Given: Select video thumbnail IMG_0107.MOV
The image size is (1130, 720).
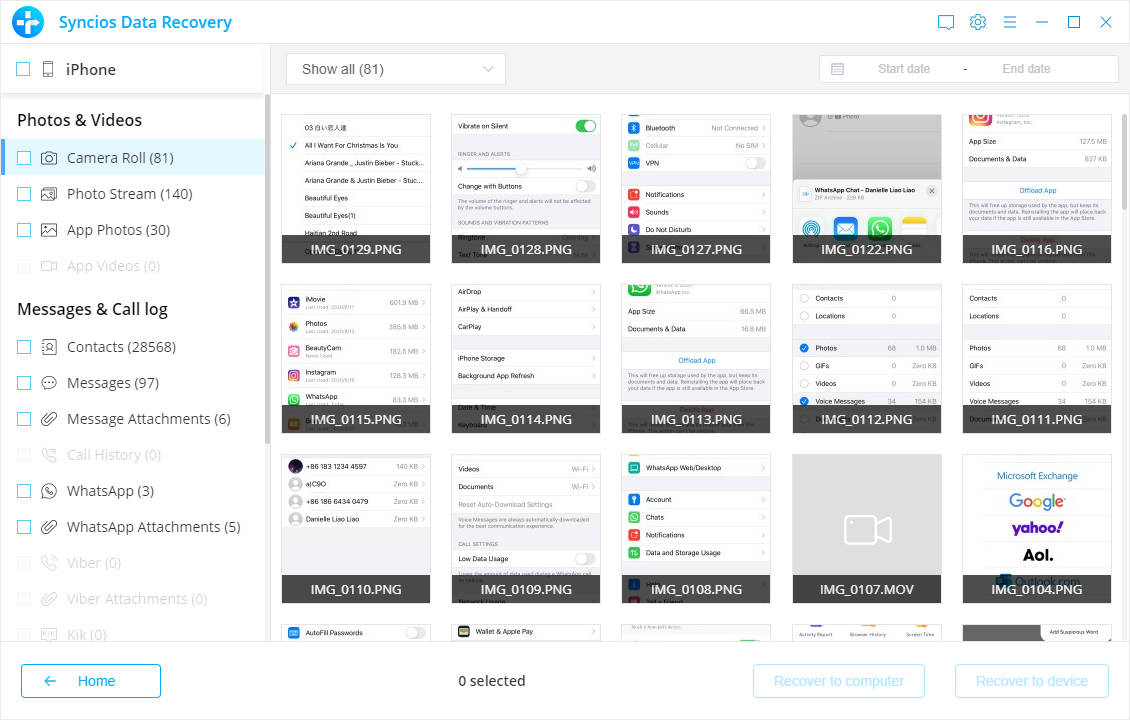Looking at the screenshot, I should click(867, 529).
